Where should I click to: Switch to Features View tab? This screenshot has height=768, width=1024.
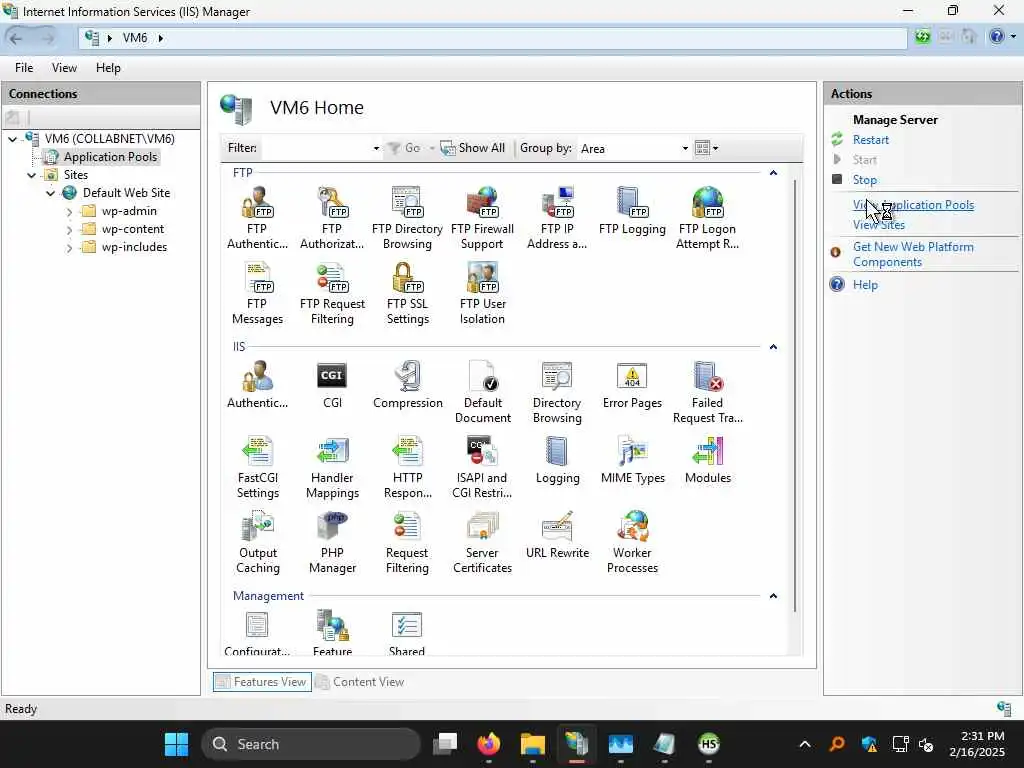[x=262, y=682]
